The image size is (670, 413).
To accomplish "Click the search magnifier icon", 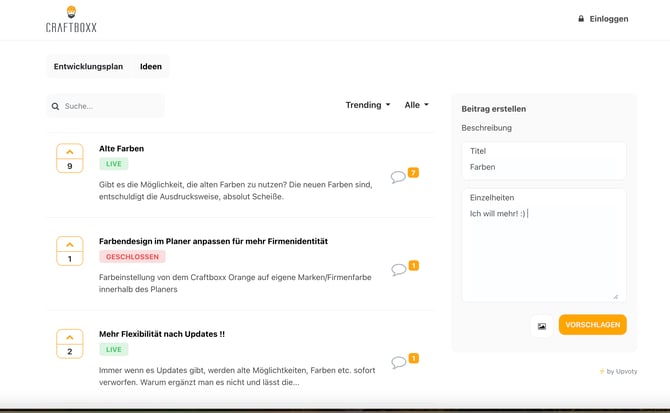I will pos(55,106).
